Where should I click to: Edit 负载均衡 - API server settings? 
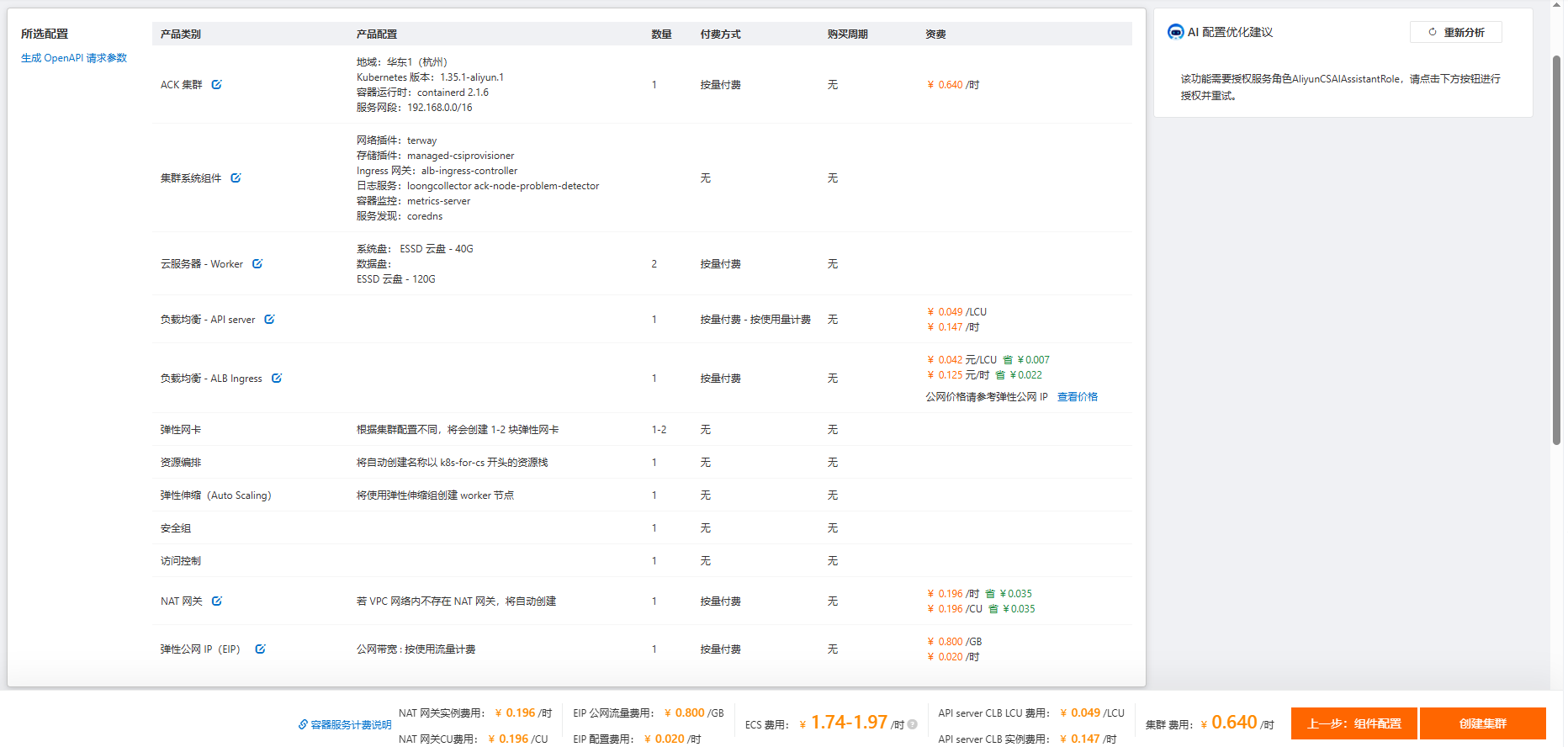point(269,320)
